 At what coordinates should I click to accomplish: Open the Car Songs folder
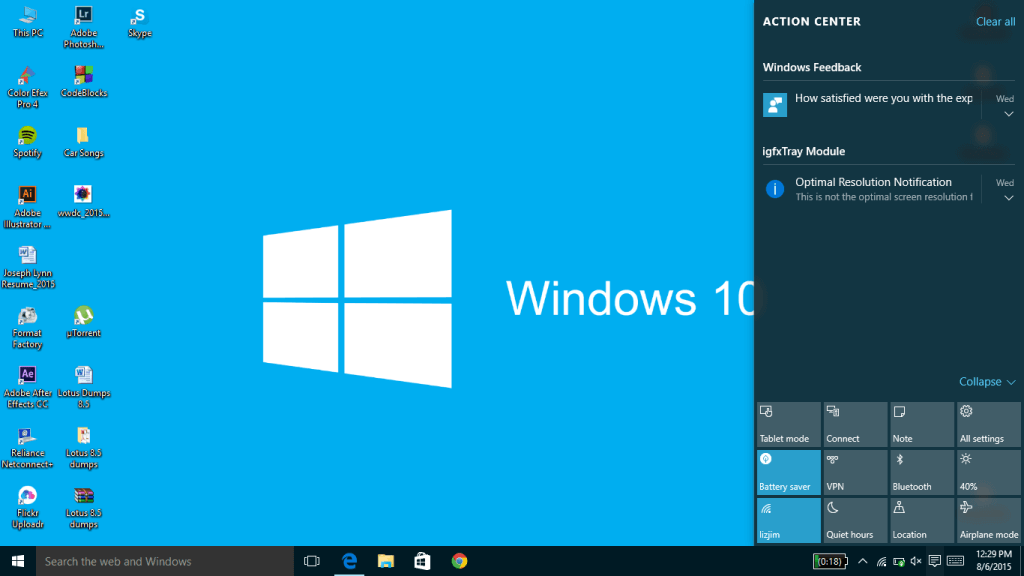click(x=84, y=142)
